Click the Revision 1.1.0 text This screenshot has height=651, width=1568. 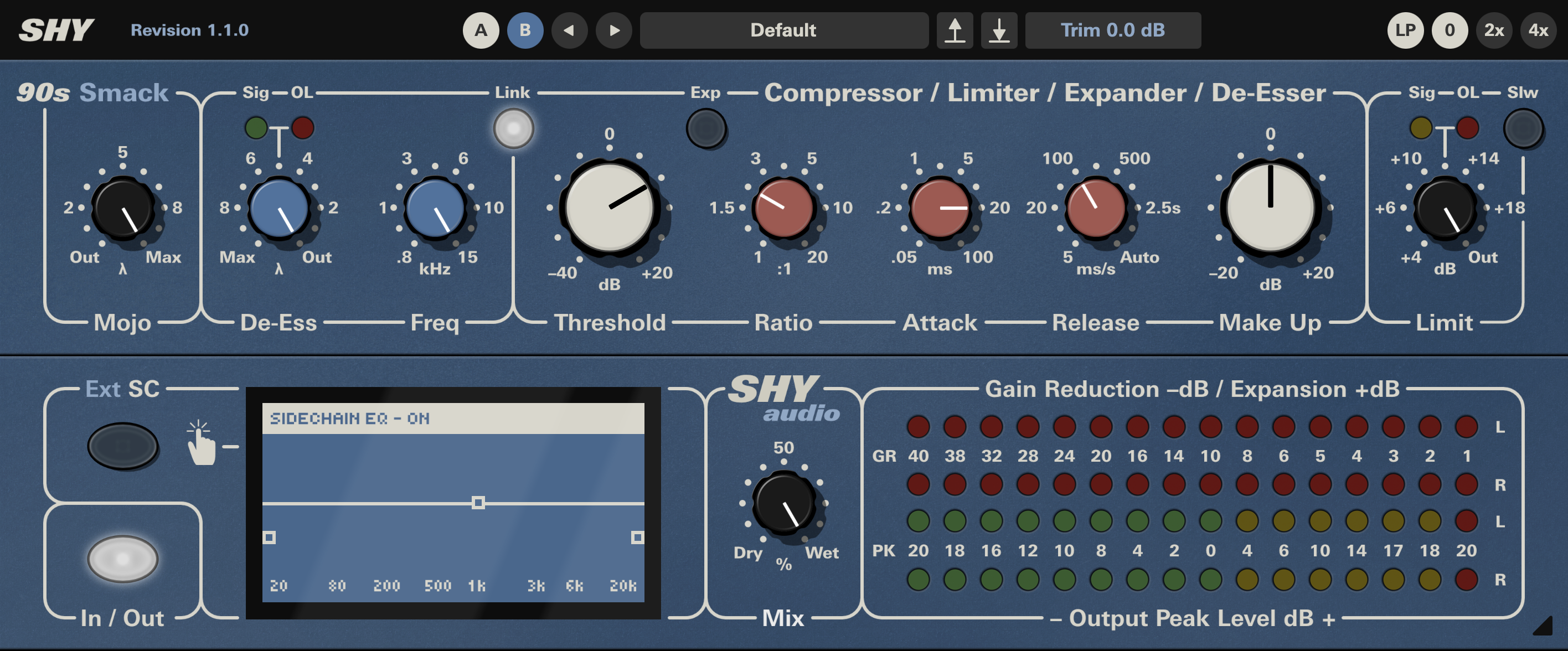(x=189, y=30)
